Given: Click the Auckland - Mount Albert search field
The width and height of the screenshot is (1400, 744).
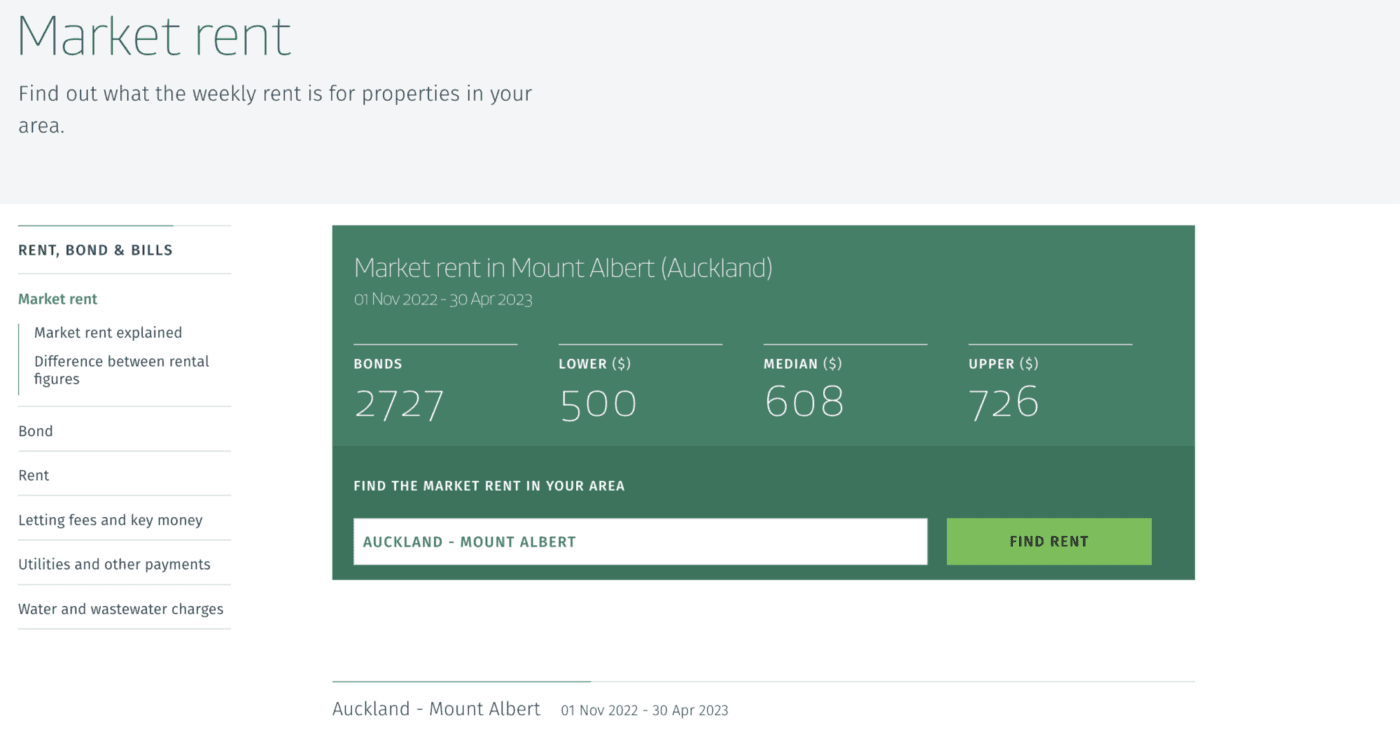Looking at the screenshot, I should (x=639, y=541).
